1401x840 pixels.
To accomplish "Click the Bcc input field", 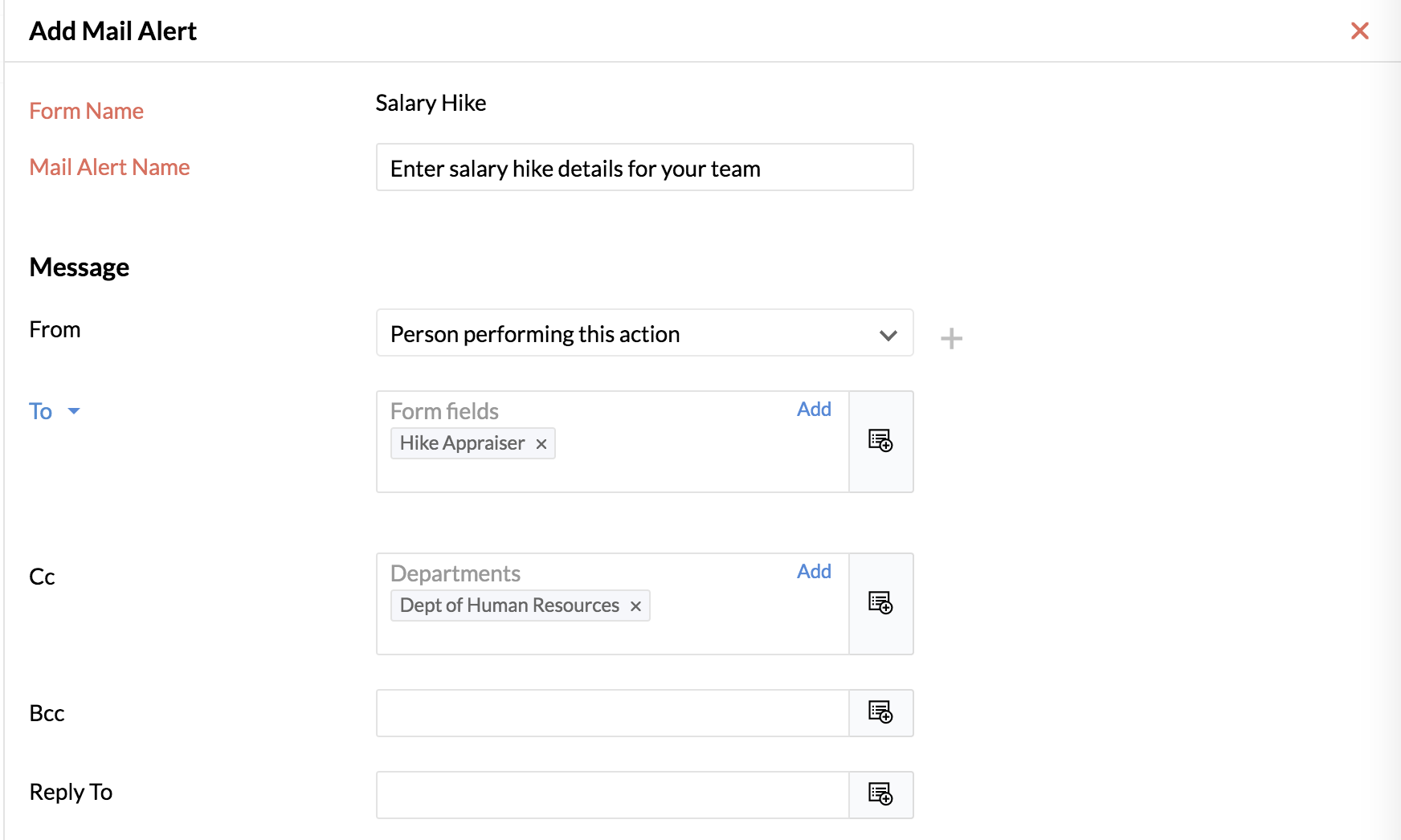I will click(x=612, y=713).
